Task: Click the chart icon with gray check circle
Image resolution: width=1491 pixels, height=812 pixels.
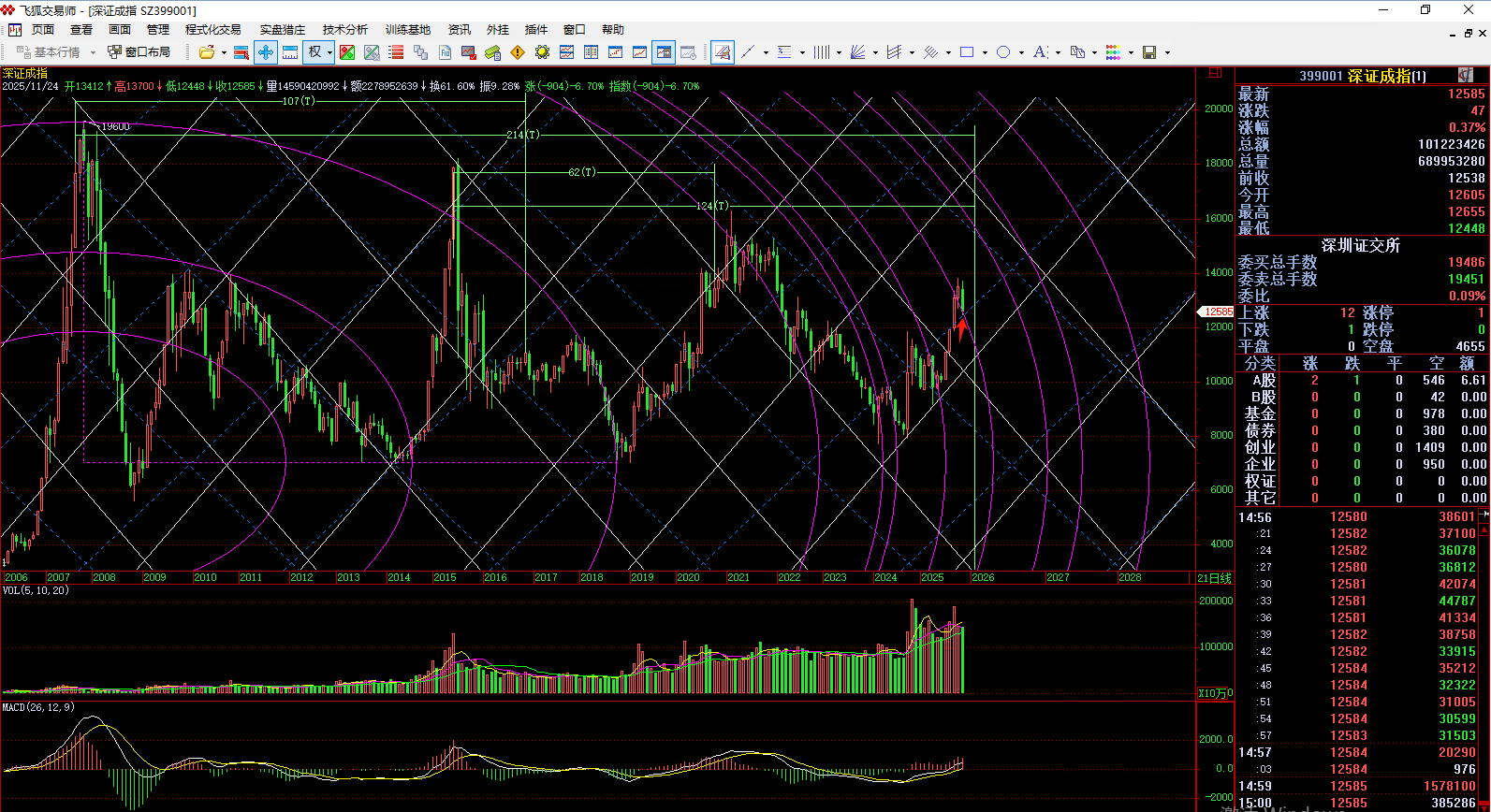Action: point(688,52)
